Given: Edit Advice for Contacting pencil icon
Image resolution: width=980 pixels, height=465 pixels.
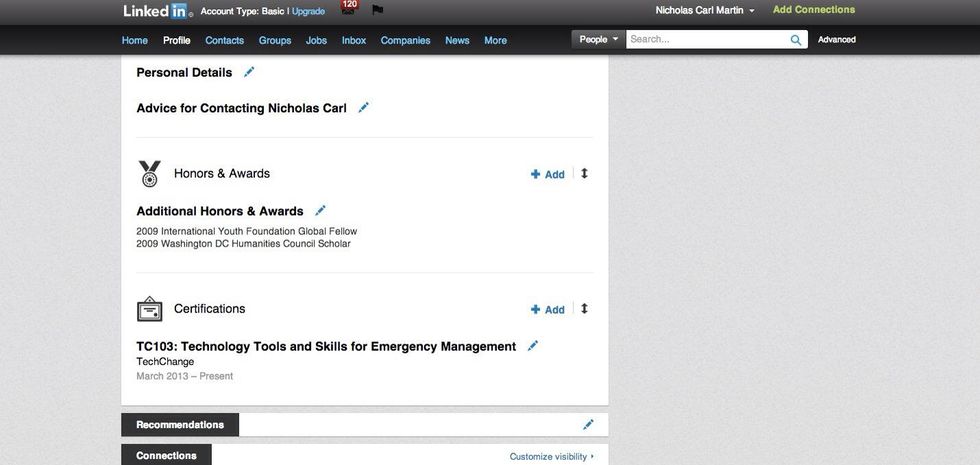Looking at the screenshot, I should coord(364,108).
